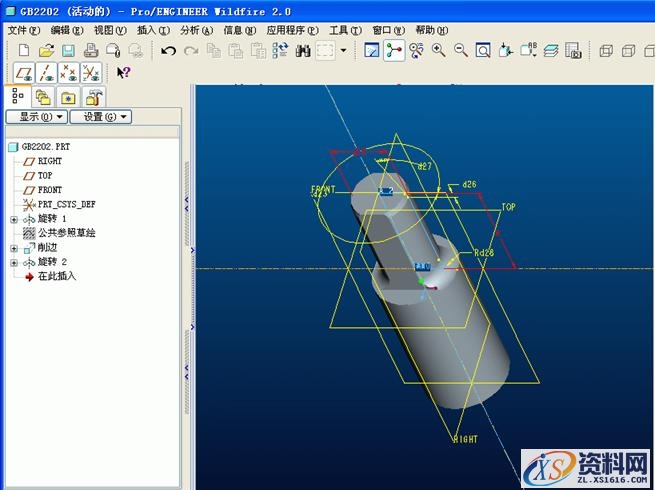This screenshot has width=655, height=490.
Task: Toggle datum axes display
Action: pos(46,72)
